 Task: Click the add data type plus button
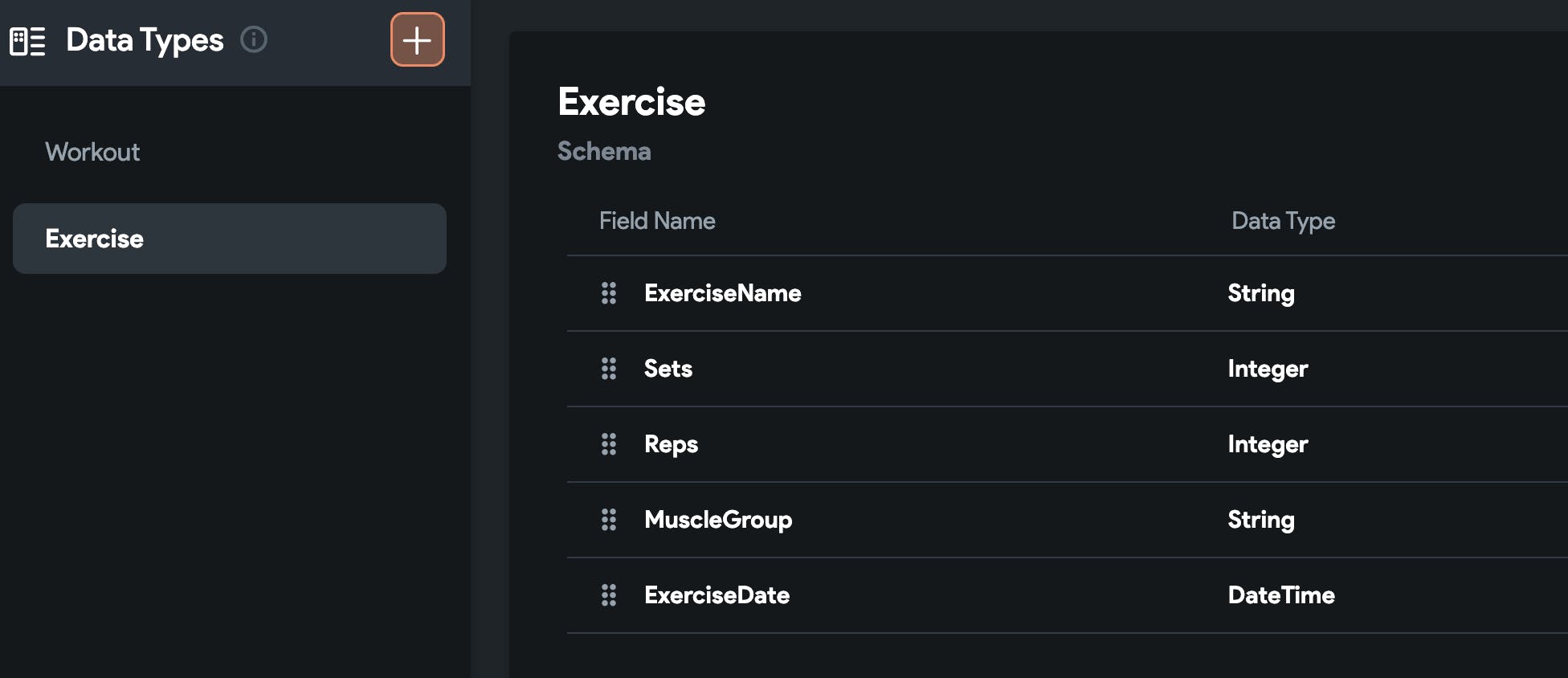pyautogui.click(x=417, y=39)
